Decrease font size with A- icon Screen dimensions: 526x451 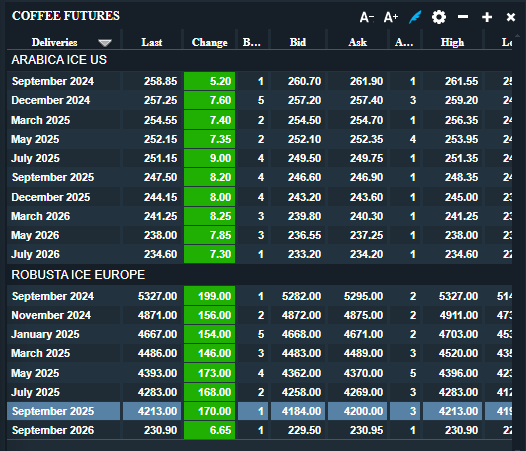point(367,17)
